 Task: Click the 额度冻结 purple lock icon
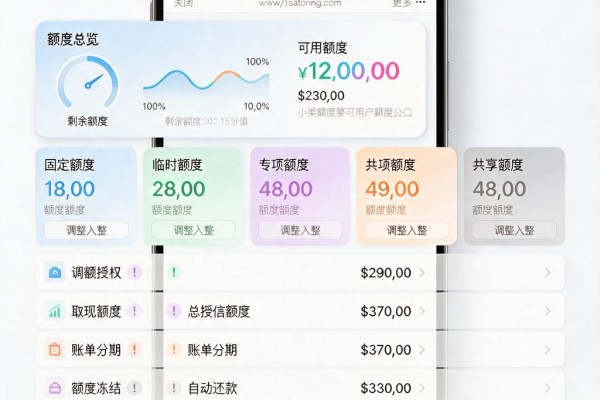55,388
